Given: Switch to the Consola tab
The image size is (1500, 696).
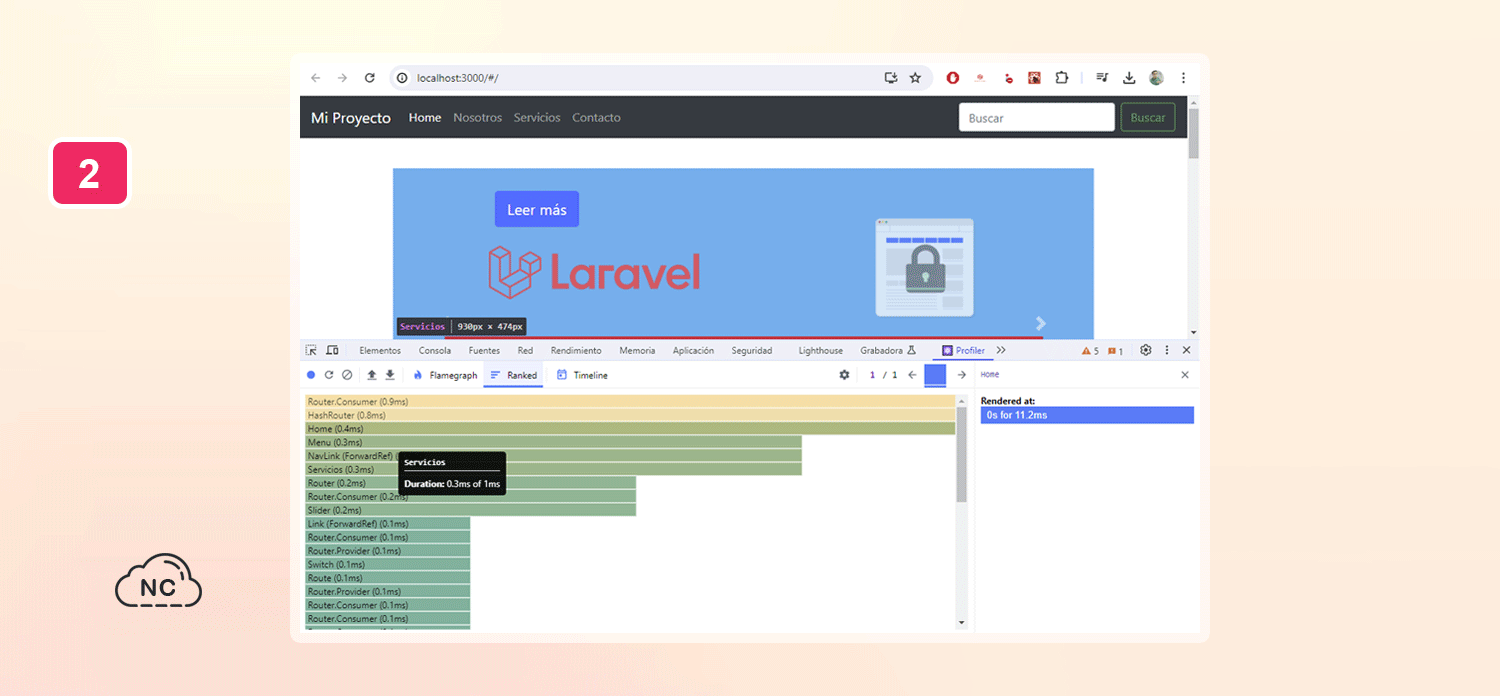Looking at the screenshot, I should (435, 351).
